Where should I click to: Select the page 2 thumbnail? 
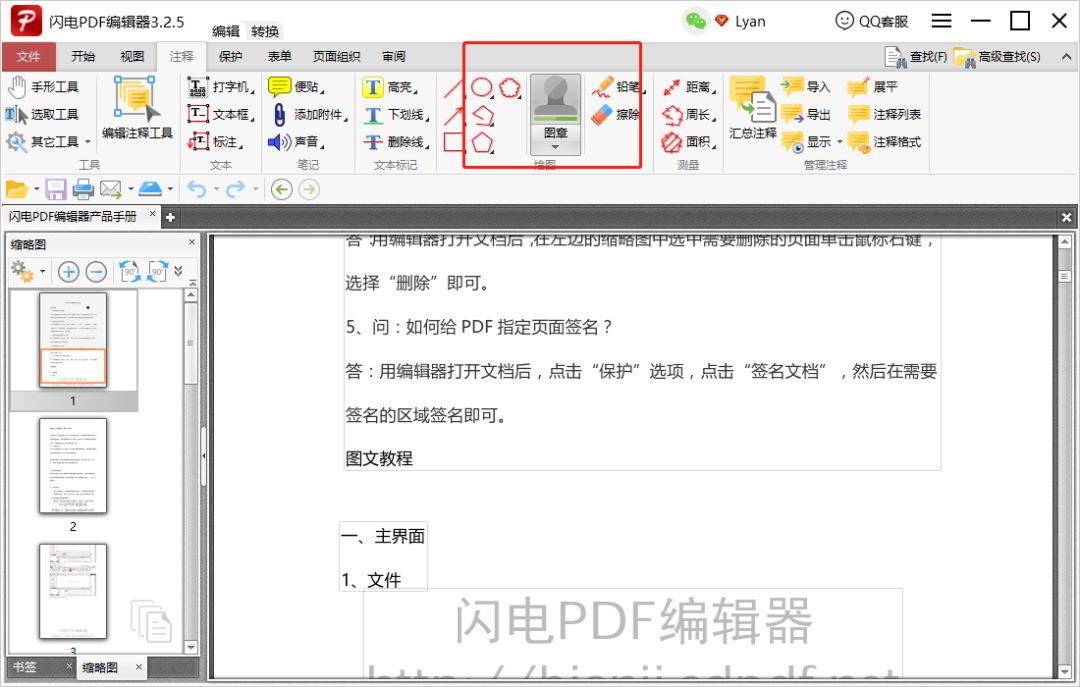(x=73, y=466)
